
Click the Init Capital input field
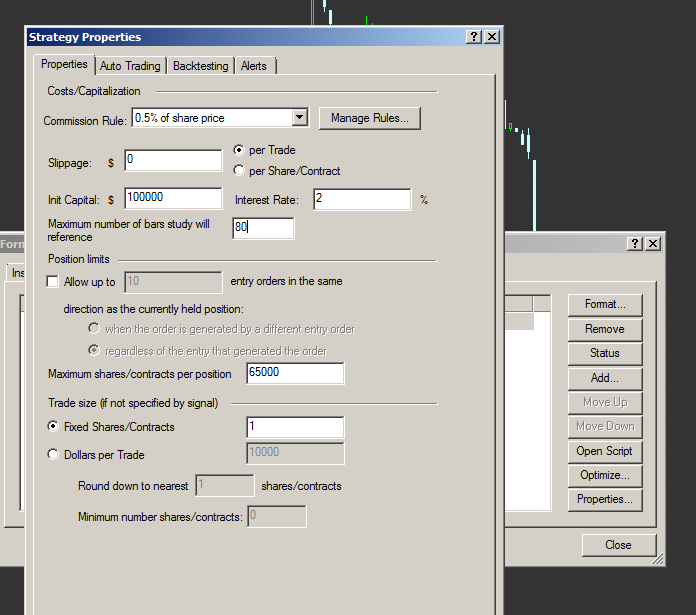(x=172, y=198)
